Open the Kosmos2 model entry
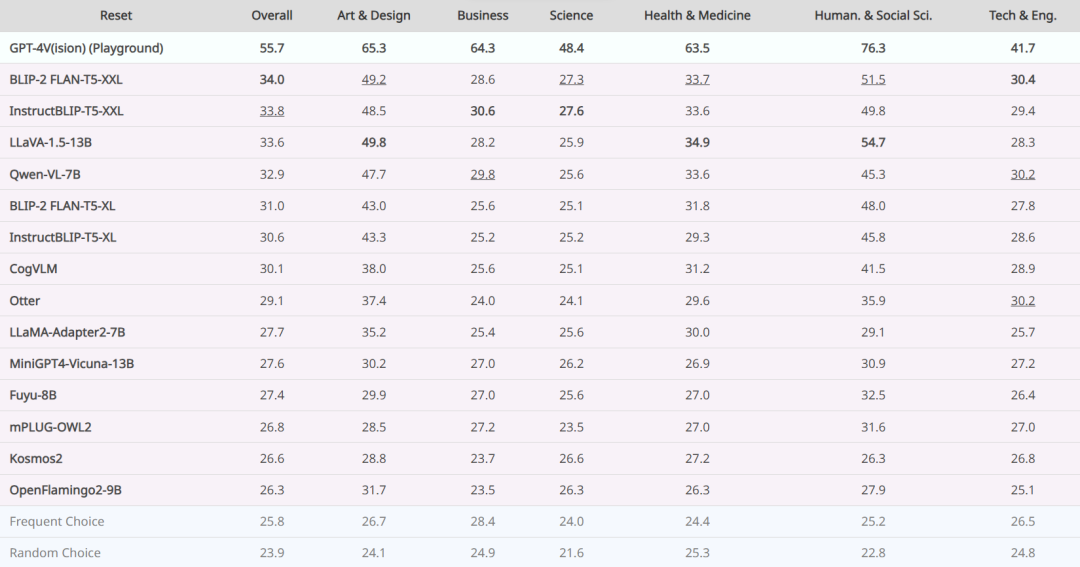1080x567 pixels. 36,458
